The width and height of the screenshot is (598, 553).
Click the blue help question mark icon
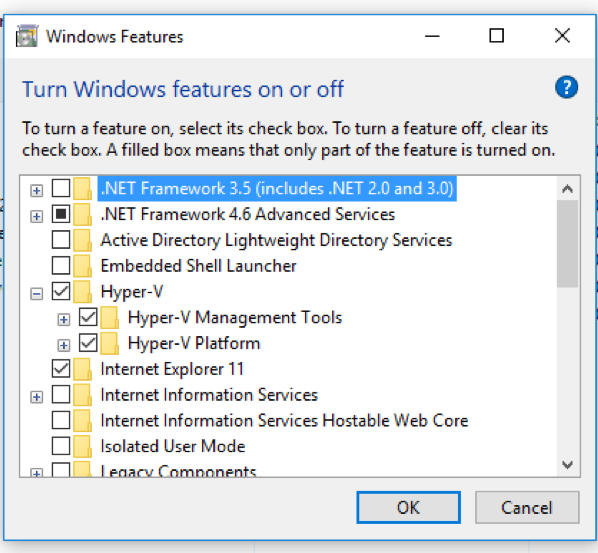pyautogui.click(x=566, y=87)
